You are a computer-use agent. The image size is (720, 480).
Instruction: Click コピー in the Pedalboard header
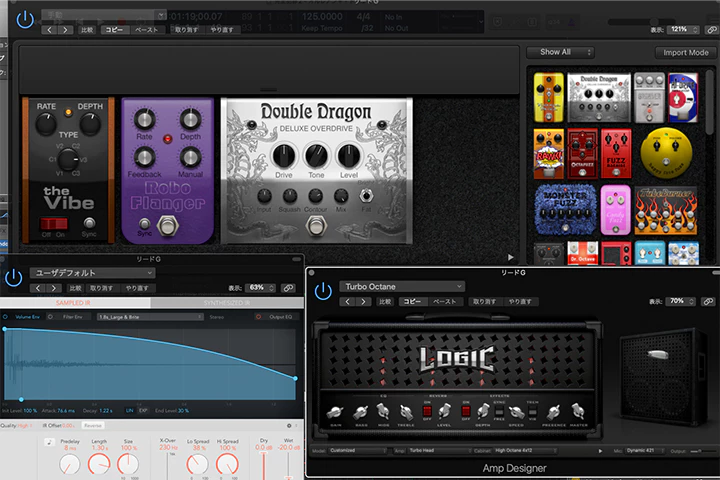pos(114,30)
